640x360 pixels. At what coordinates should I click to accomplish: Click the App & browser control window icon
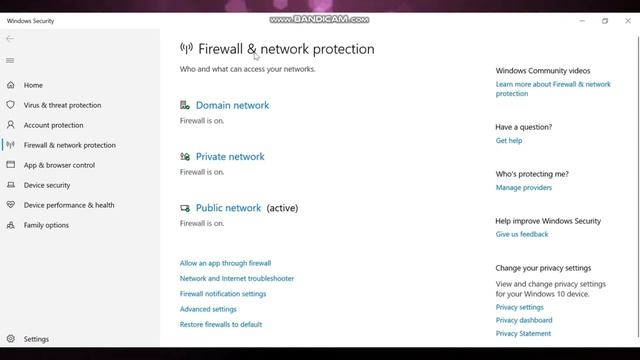pos(11,165)
